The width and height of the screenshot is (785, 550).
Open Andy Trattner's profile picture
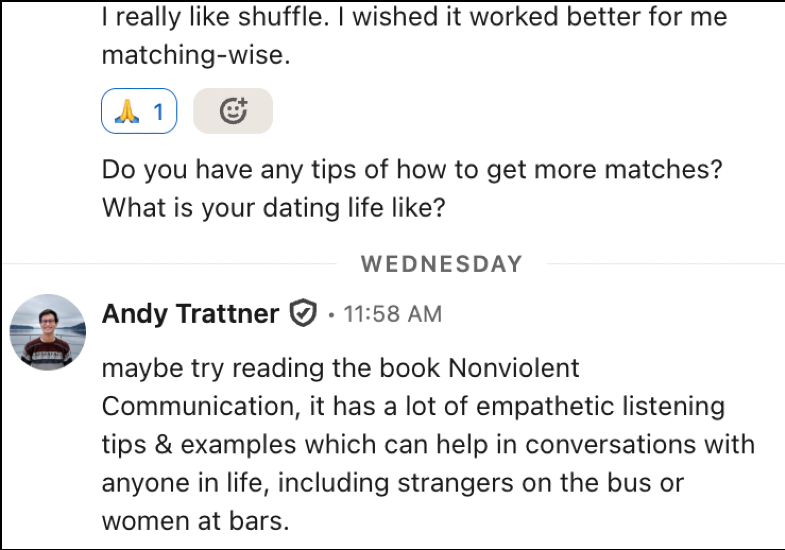pyautogui.click(x=47, y=332)
